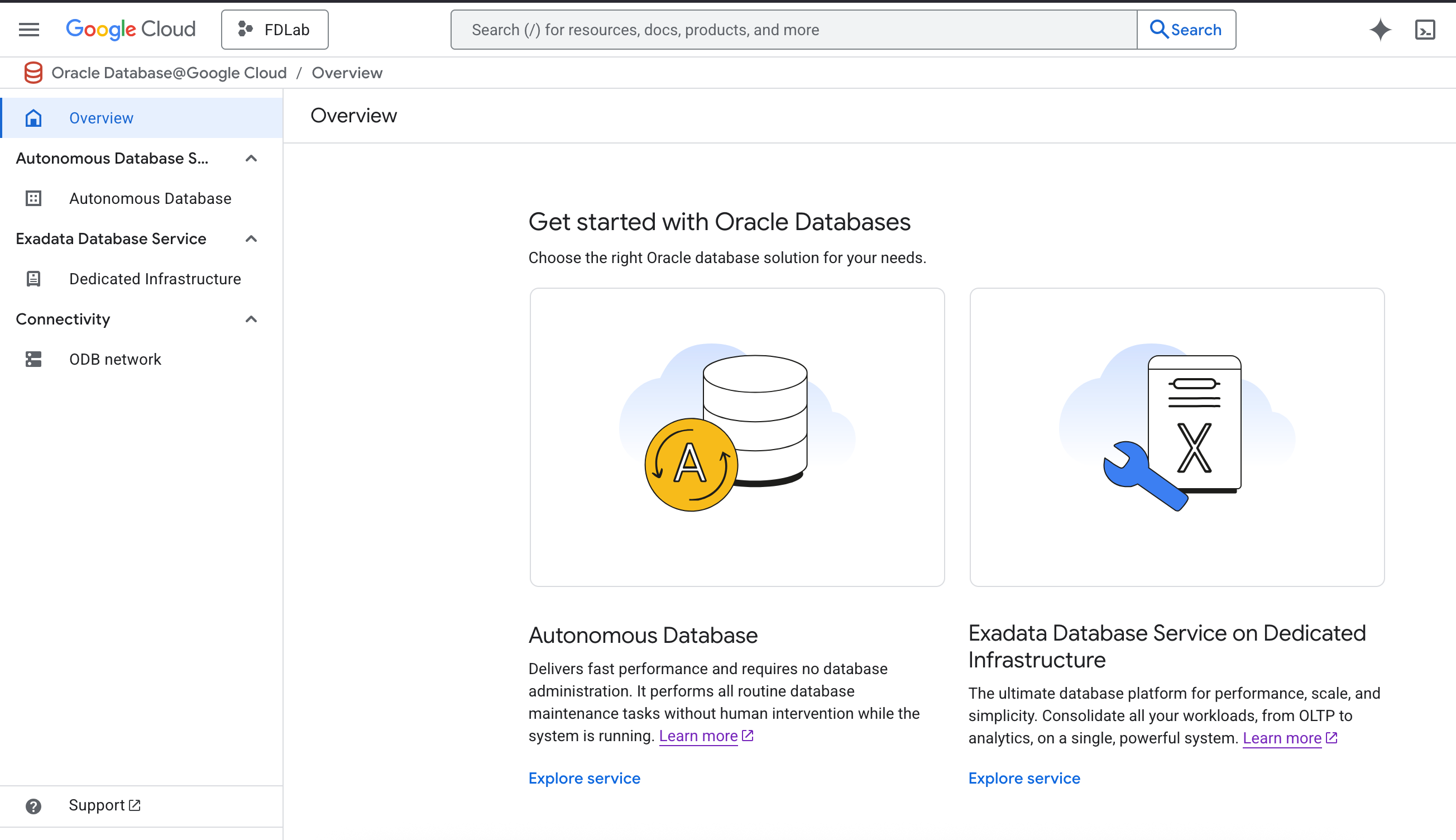Click Get started with Oracle Databases heading
1456x840 pixels.
(x=720, y=222)
